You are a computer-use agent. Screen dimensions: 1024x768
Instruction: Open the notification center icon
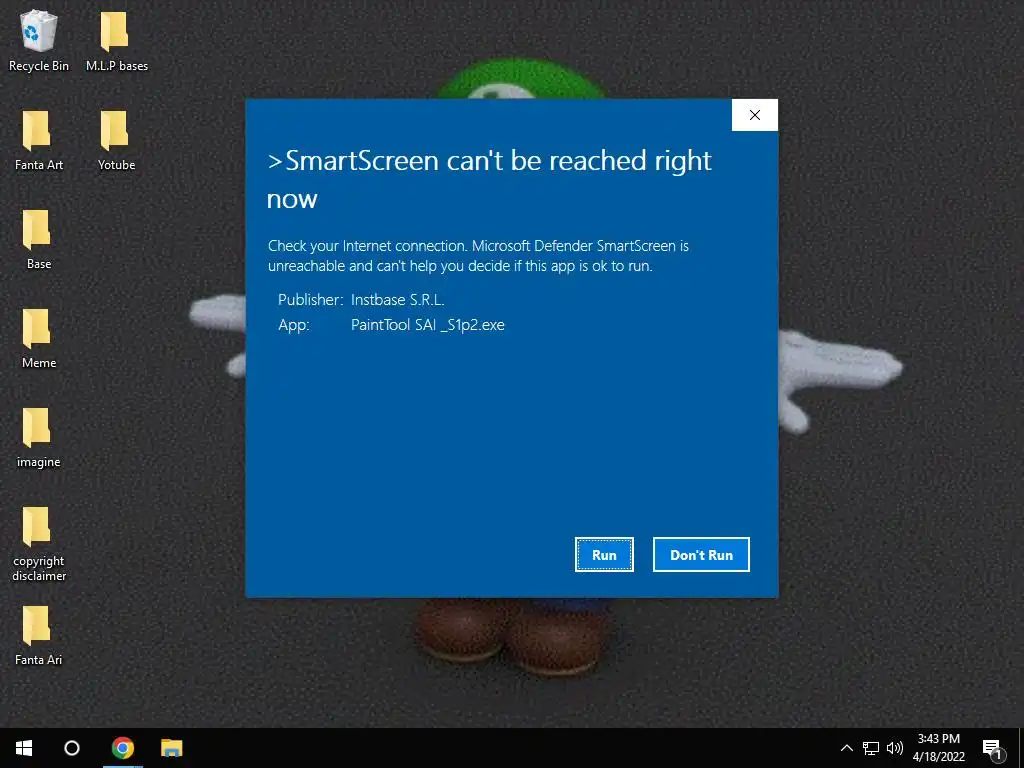pyautogui.click(x=993, y=748)
